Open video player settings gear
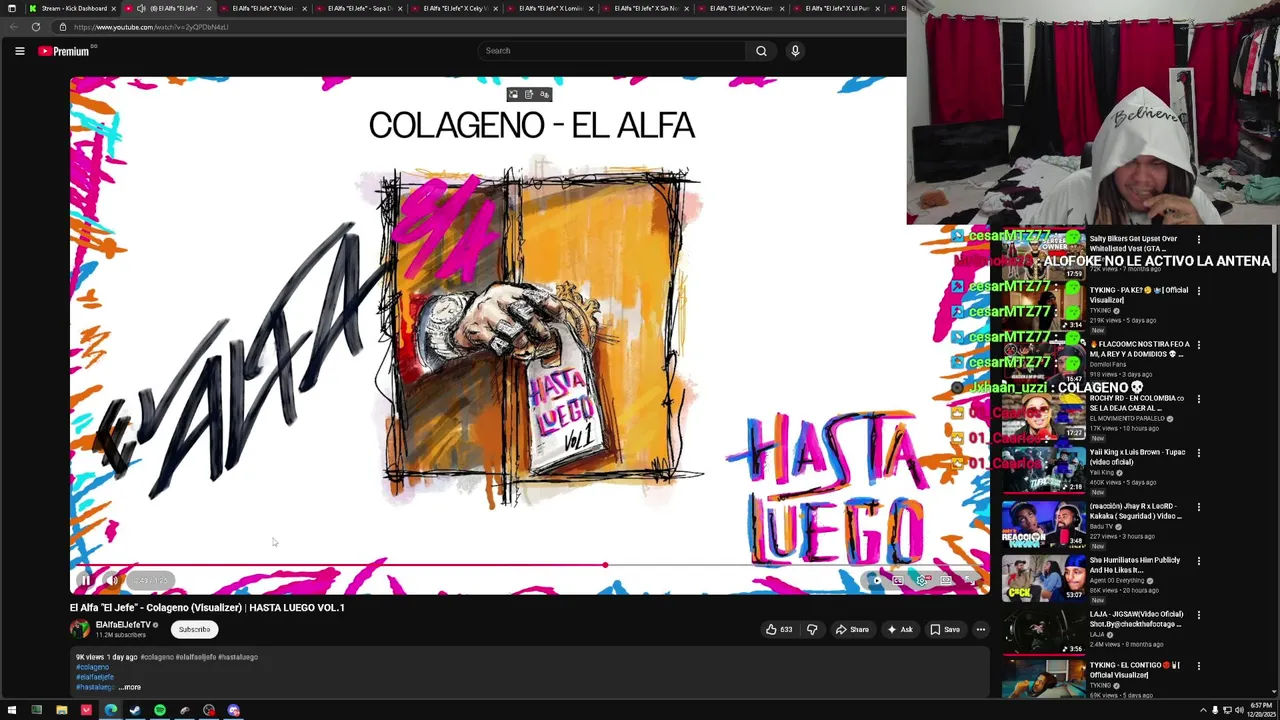 (922, 580)
